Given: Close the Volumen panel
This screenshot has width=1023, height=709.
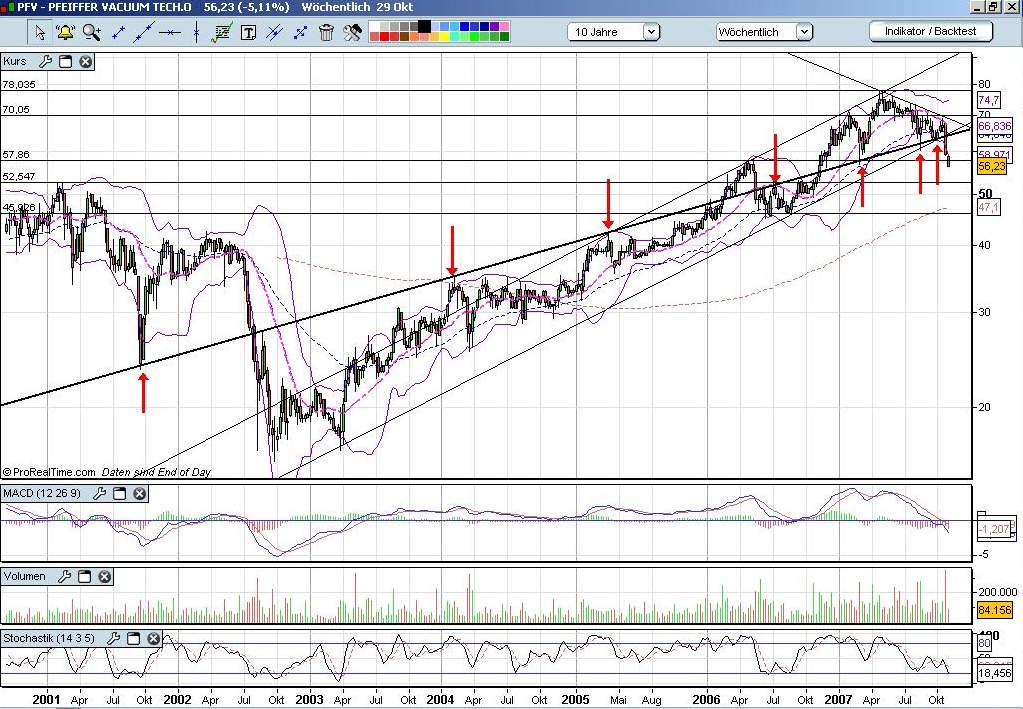Looking at the screenshot, I should [104, 576].
